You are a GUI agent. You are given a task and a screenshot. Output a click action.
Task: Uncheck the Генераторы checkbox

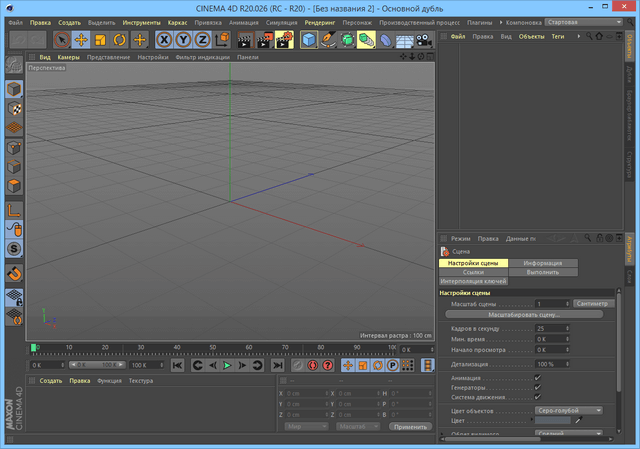537,387
